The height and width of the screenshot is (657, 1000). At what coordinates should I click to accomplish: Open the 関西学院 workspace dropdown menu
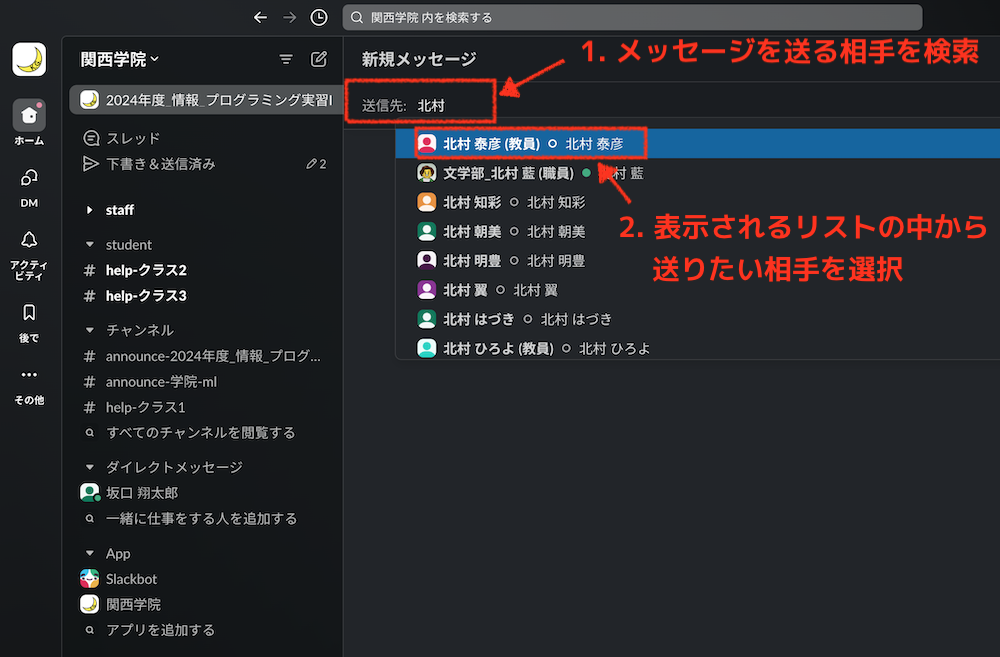point(120,60)
